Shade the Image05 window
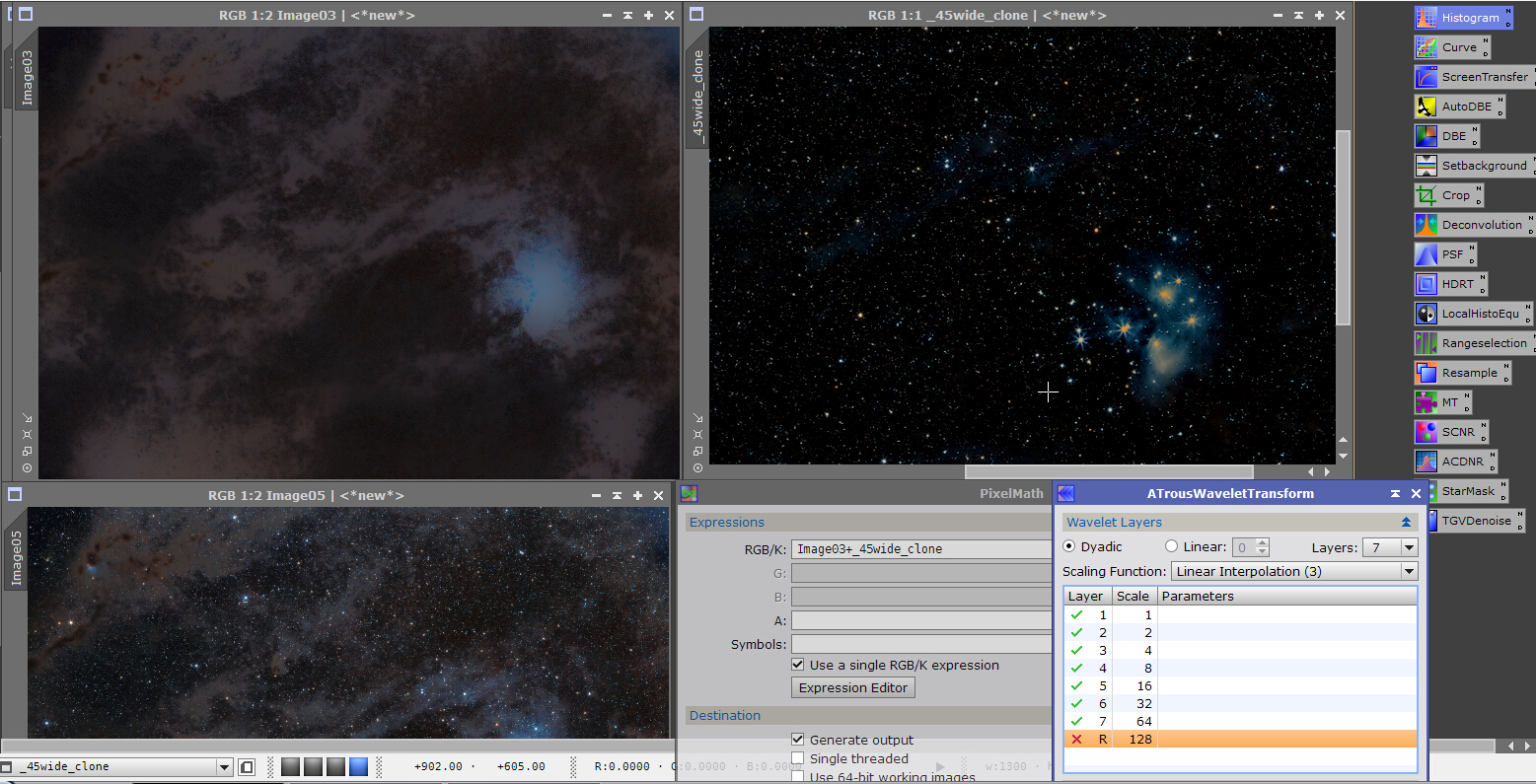This screenshot has height=784, width=1536. point(617,495)
